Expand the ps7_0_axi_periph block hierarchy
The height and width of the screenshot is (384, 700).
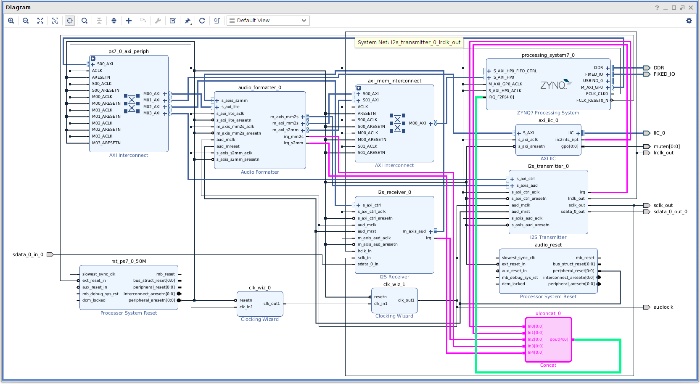[x=93, y=58]
